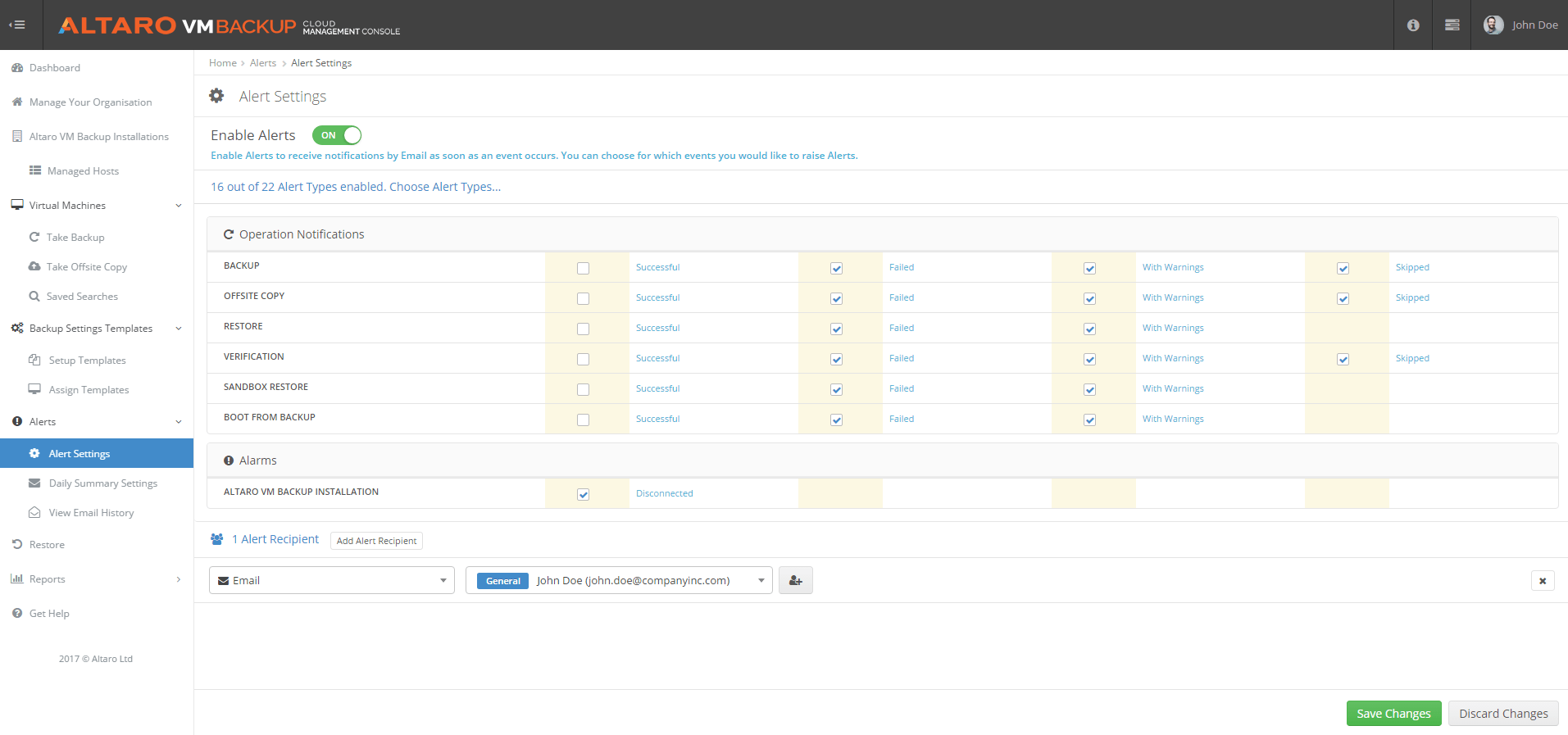Toggle Enable Alerts ON switch
1568x735 pixels.
coord(337,135)
